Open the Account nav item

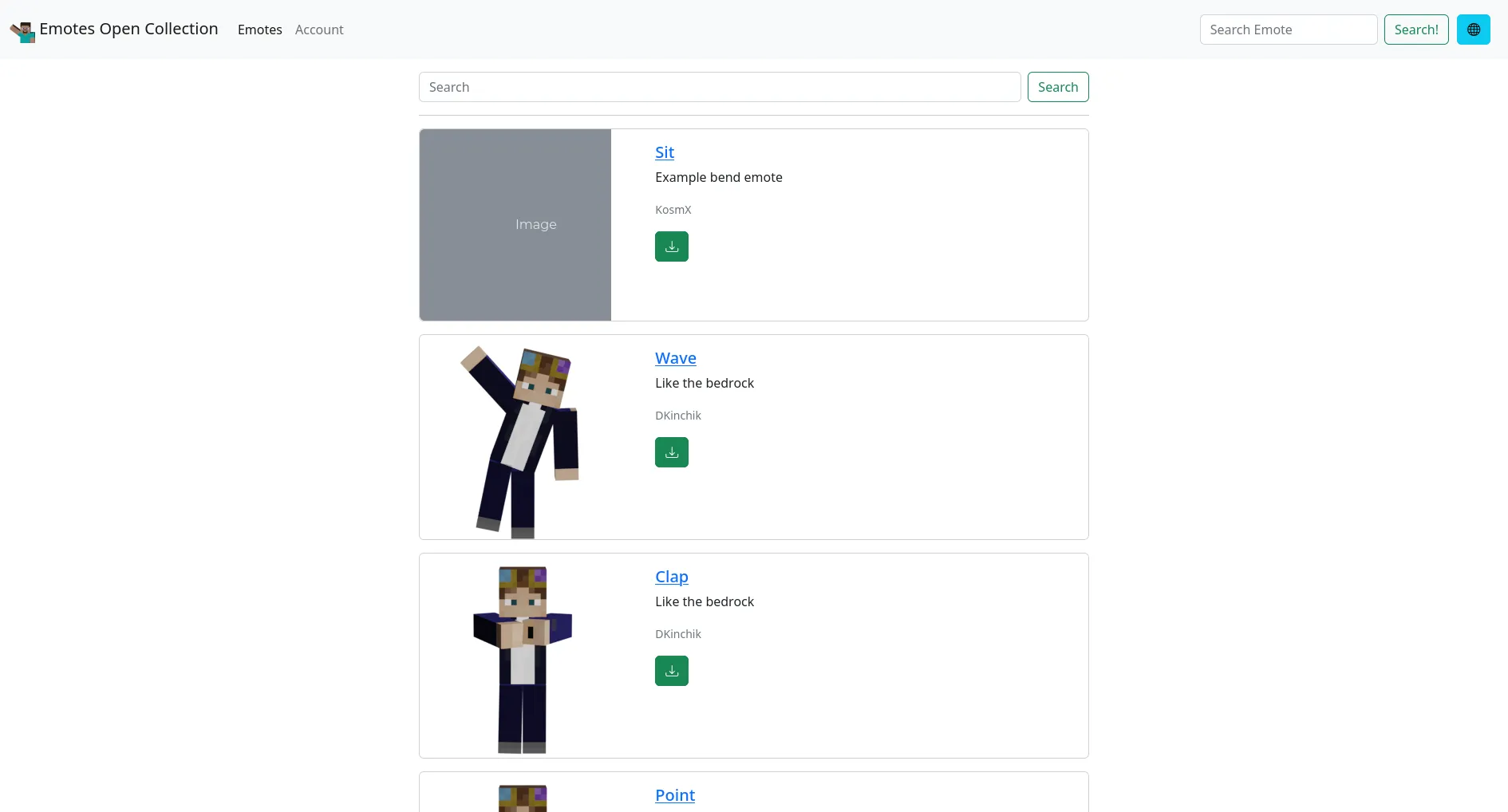point(319,30)
